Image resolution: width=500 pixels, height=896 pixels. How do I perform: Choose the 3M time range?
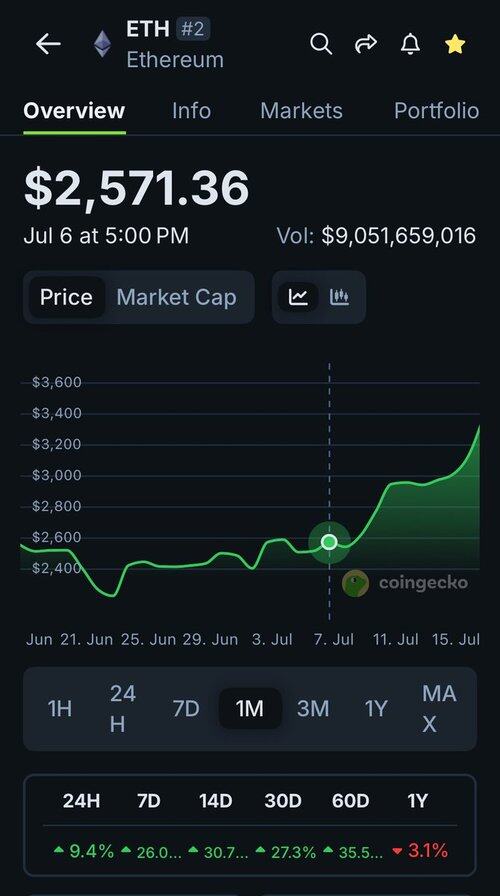[313, 709]
